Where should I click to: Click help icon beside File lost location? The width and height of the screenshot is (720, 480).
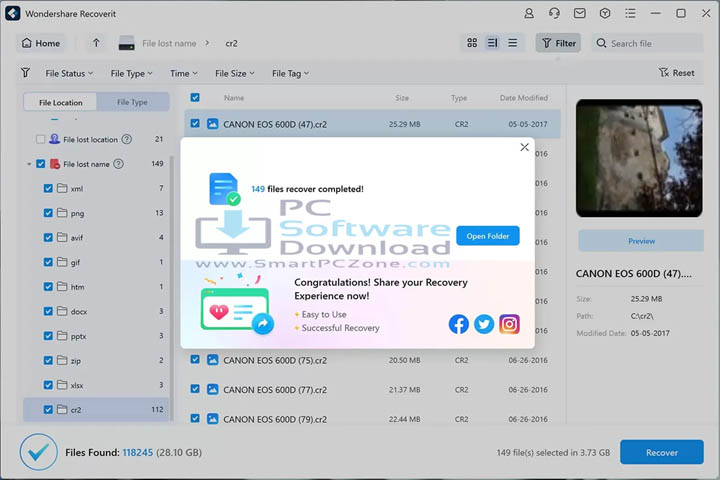pos(127,139)
